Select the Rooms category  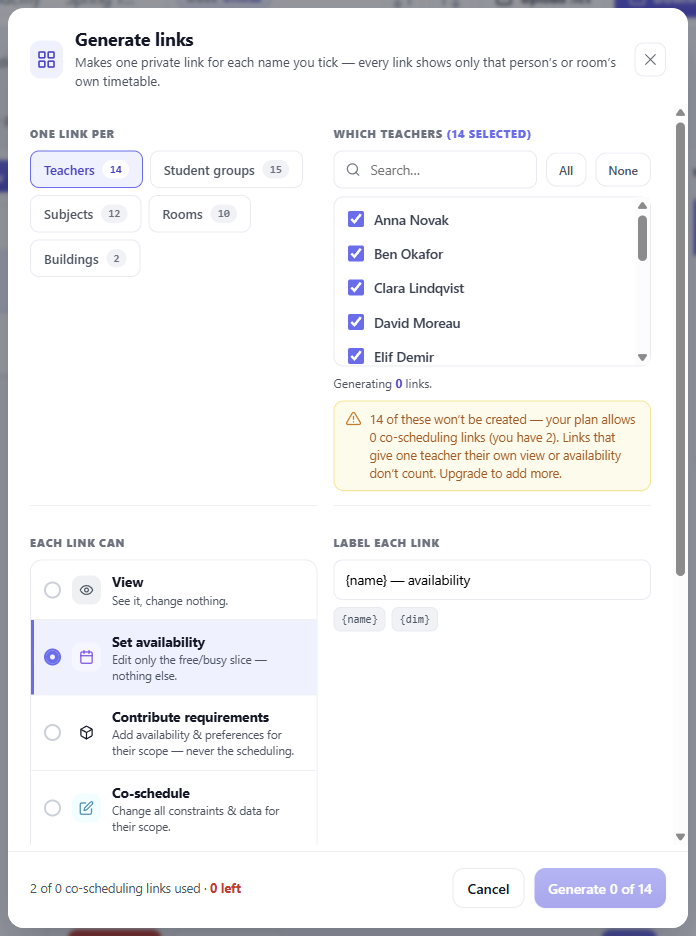point(200,214)
